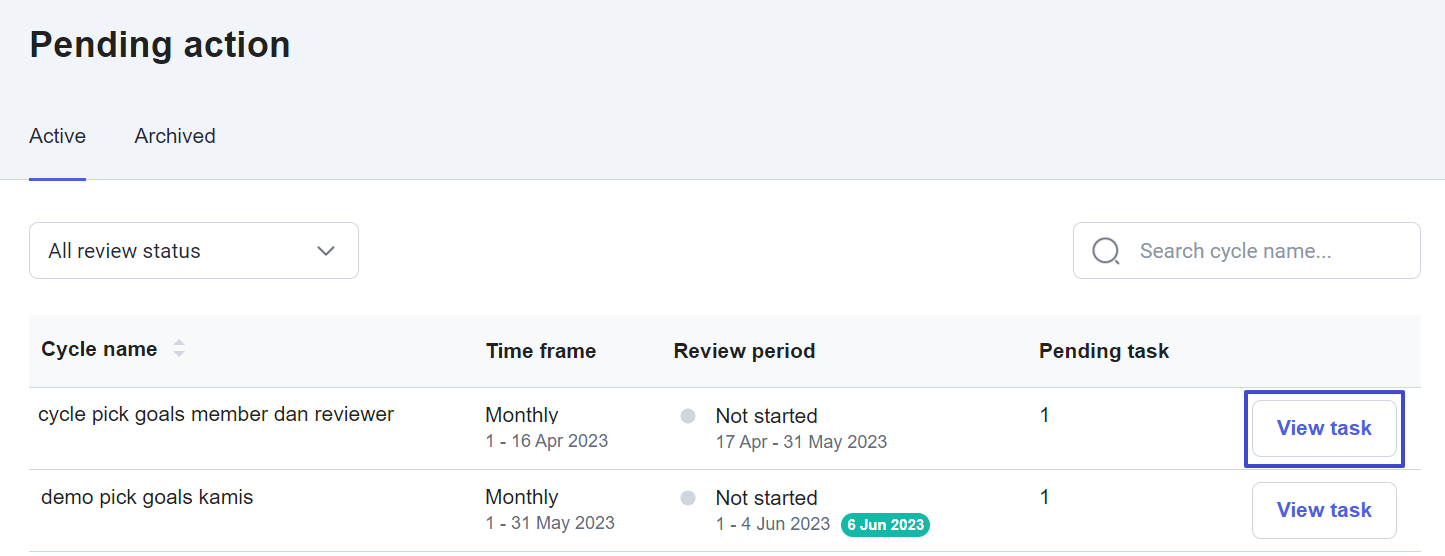View task for demo pick goals kamis

tap(1324, 510)
